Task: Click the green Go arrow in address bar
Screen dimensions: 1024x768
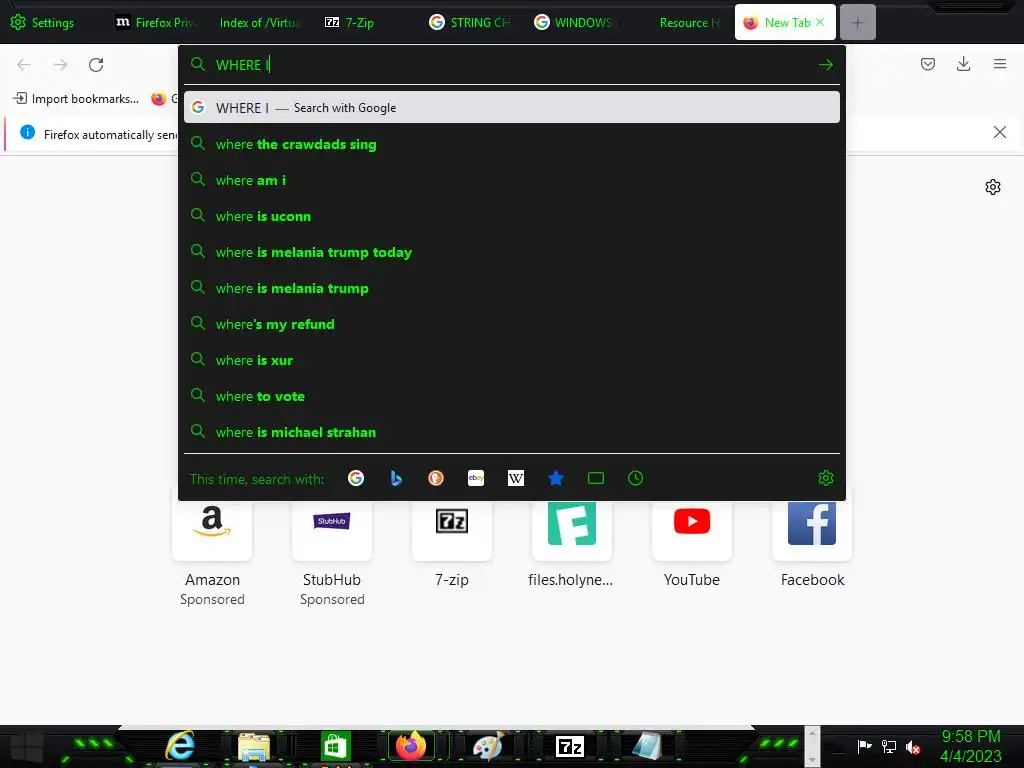Action: pos(825,65)
